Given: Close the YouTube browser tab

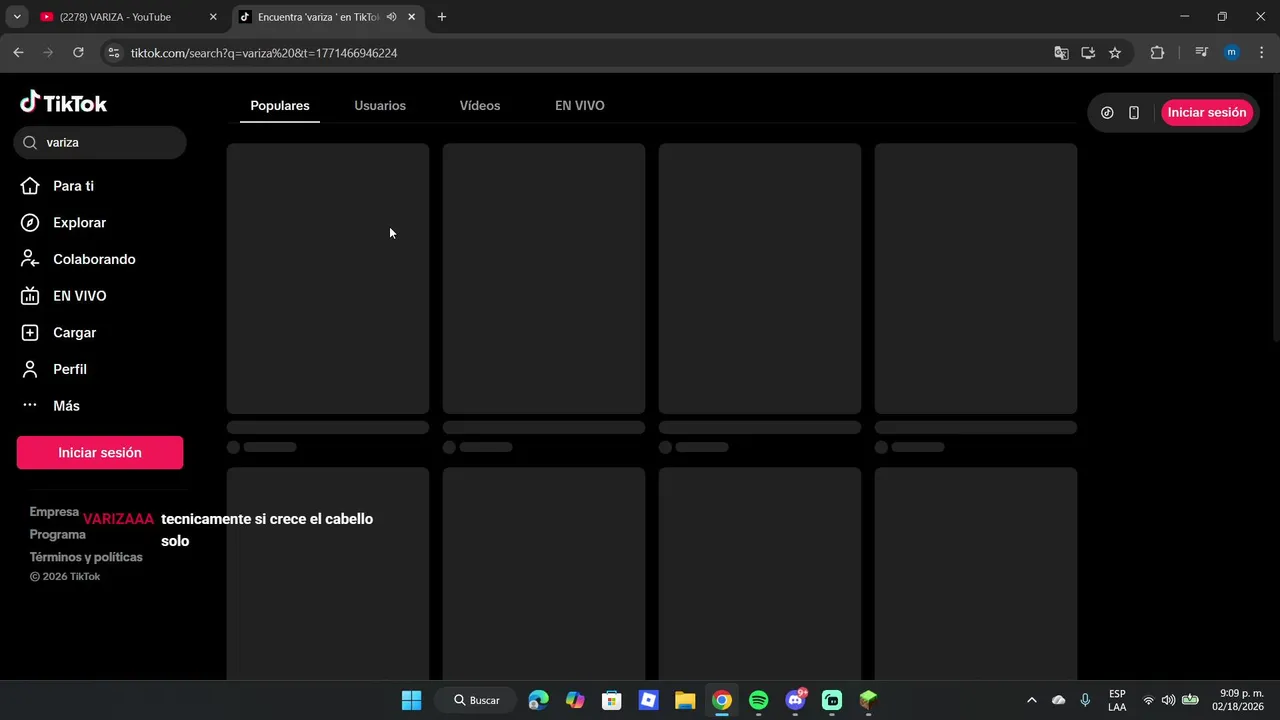Looking at the screenshot, I should pyautogui.click(x=213, y=17).
